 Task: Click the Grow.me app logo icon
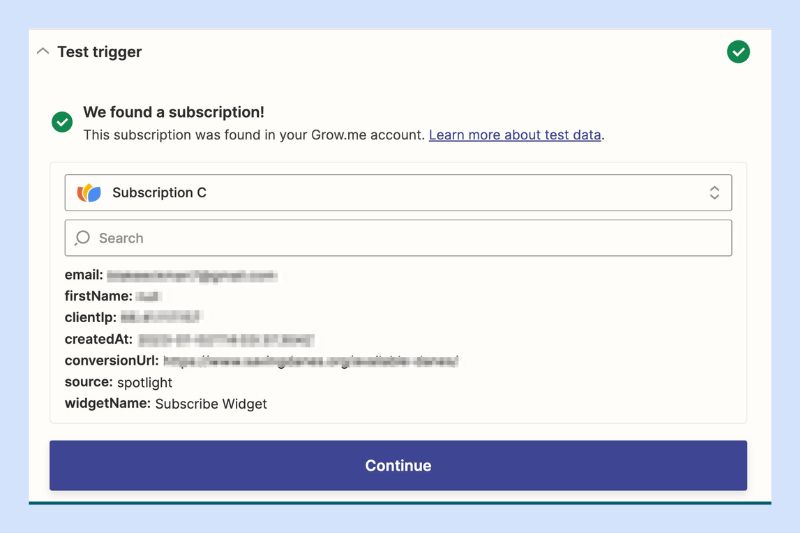pyautogui.click(x=89, y=193)
